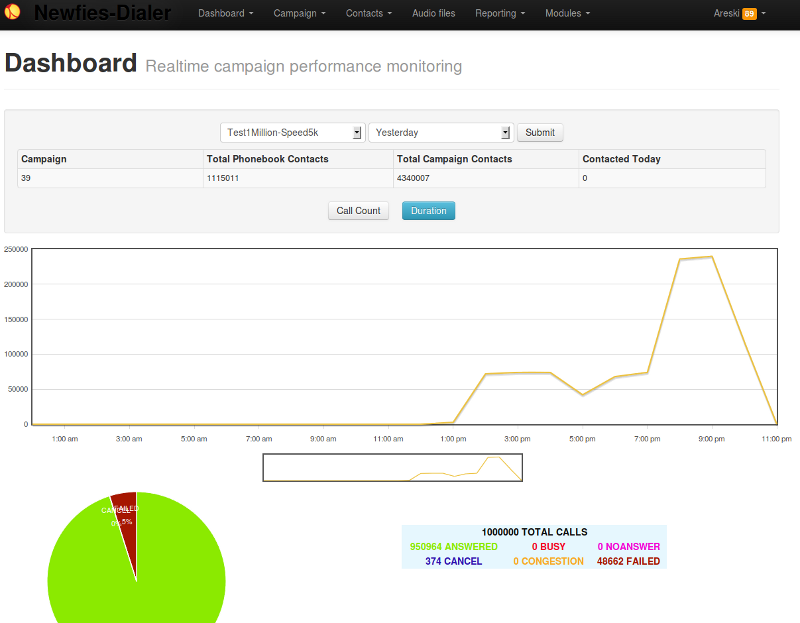Click the Newfies-Dialer orange logo icon
The height and width of the screenshot is (623, 800).
coord(12,11)
